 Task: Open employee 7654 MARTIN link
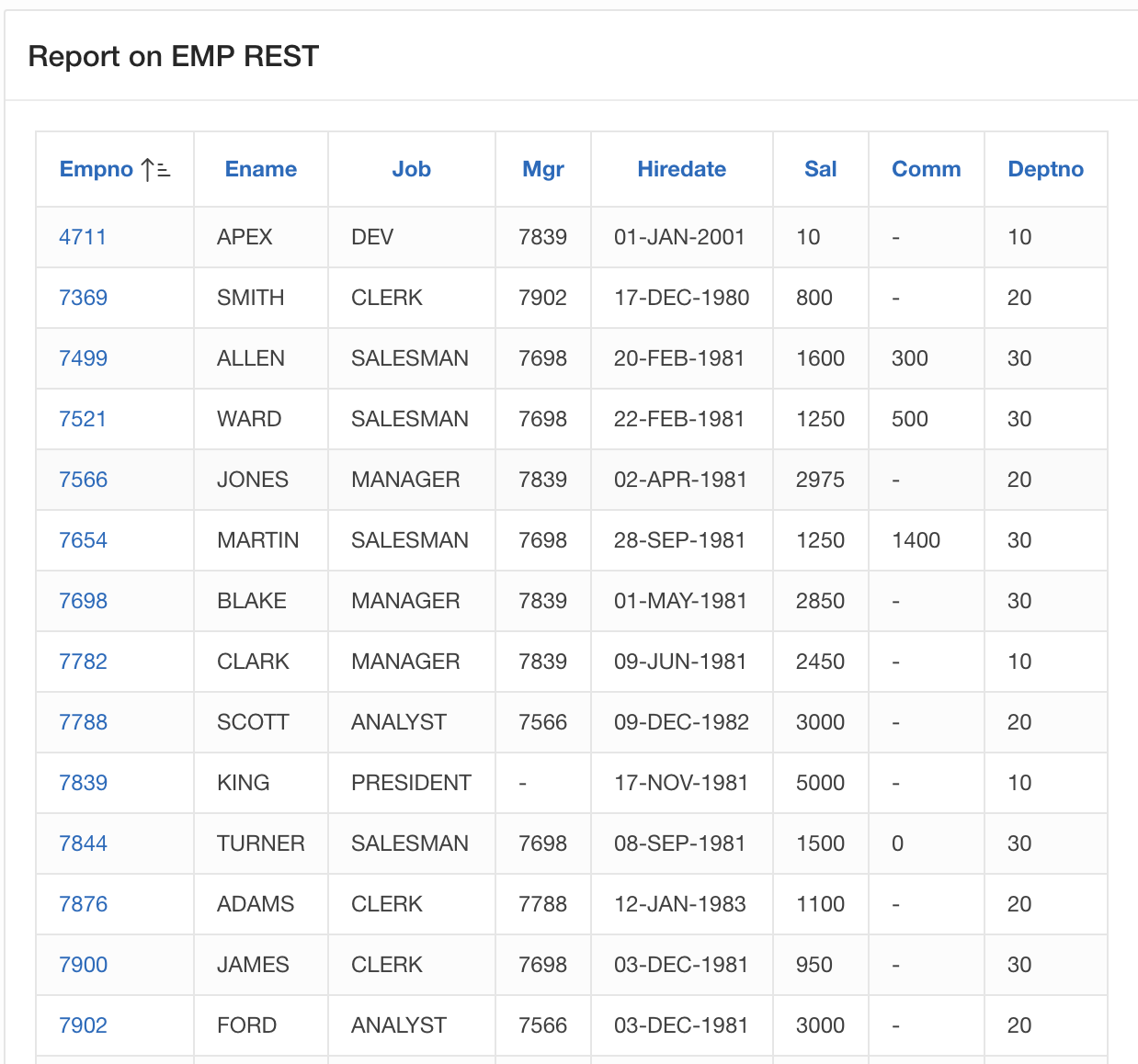coord(83,540)
